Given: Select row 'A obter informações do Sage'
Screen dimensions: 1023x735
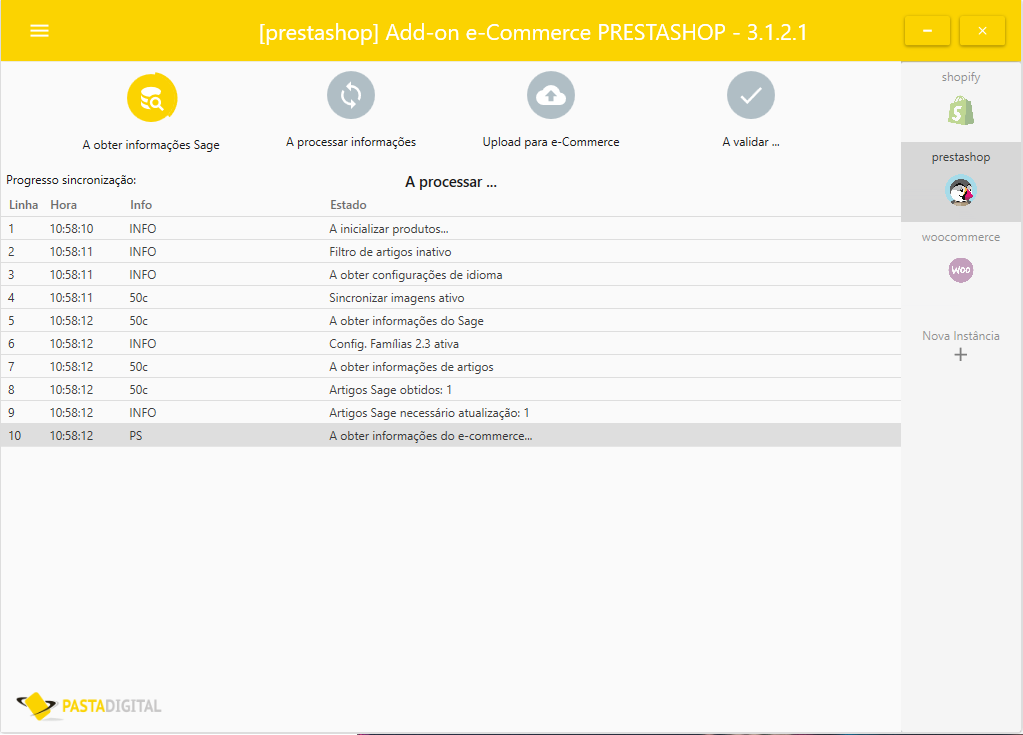Looking at the screenshot, I should pyautogui.click(x=451, y=321).
